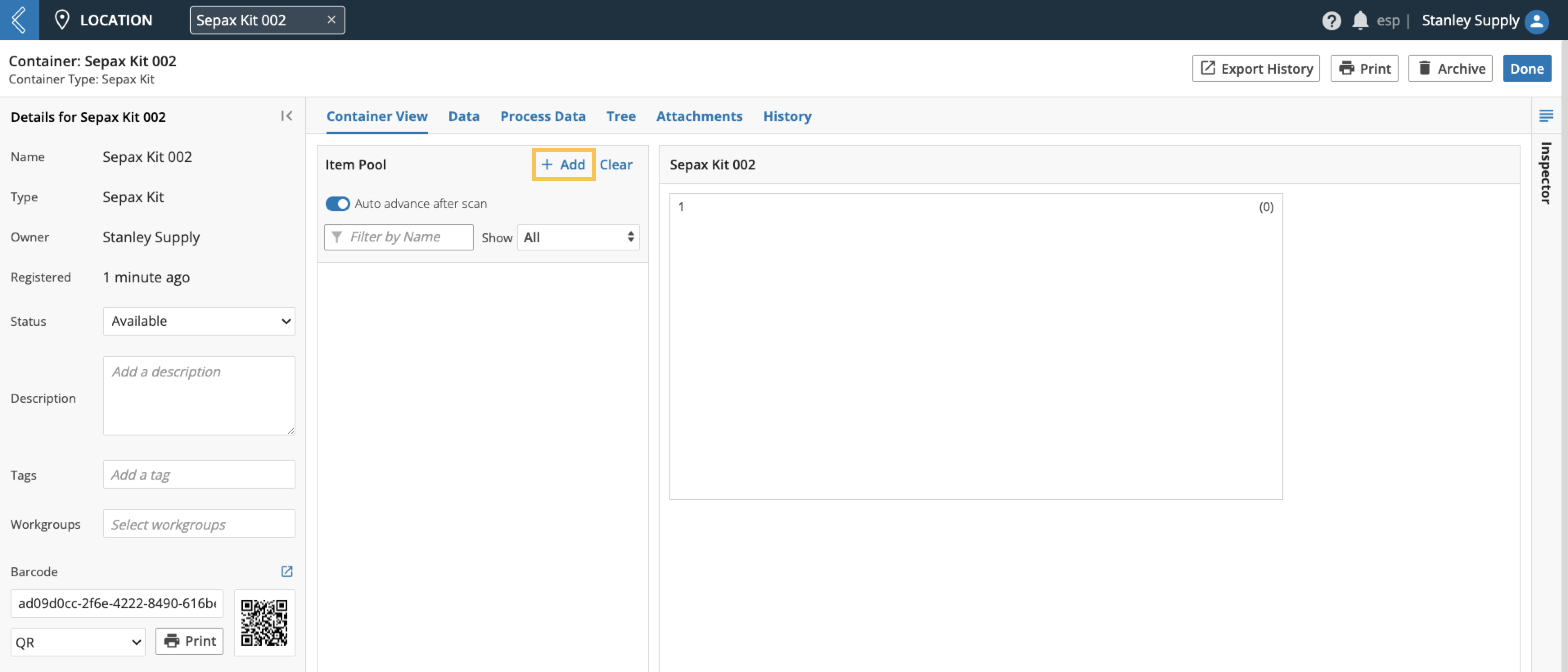Click the Done button

click(1527, 69)
